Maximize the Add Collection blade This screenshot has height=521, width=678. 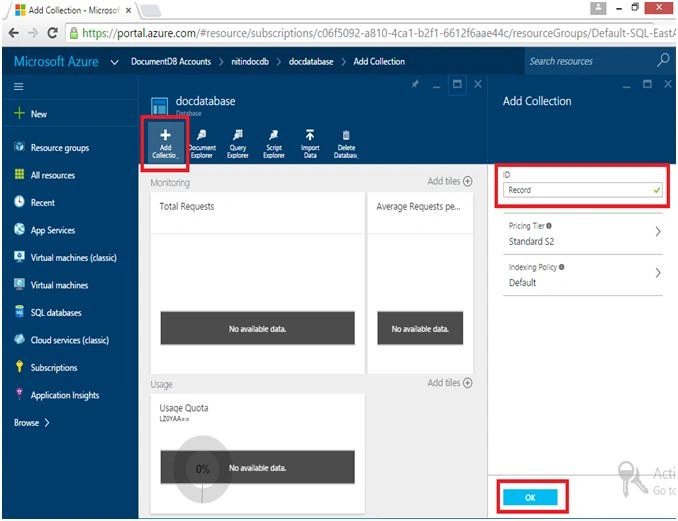point(647,84)
